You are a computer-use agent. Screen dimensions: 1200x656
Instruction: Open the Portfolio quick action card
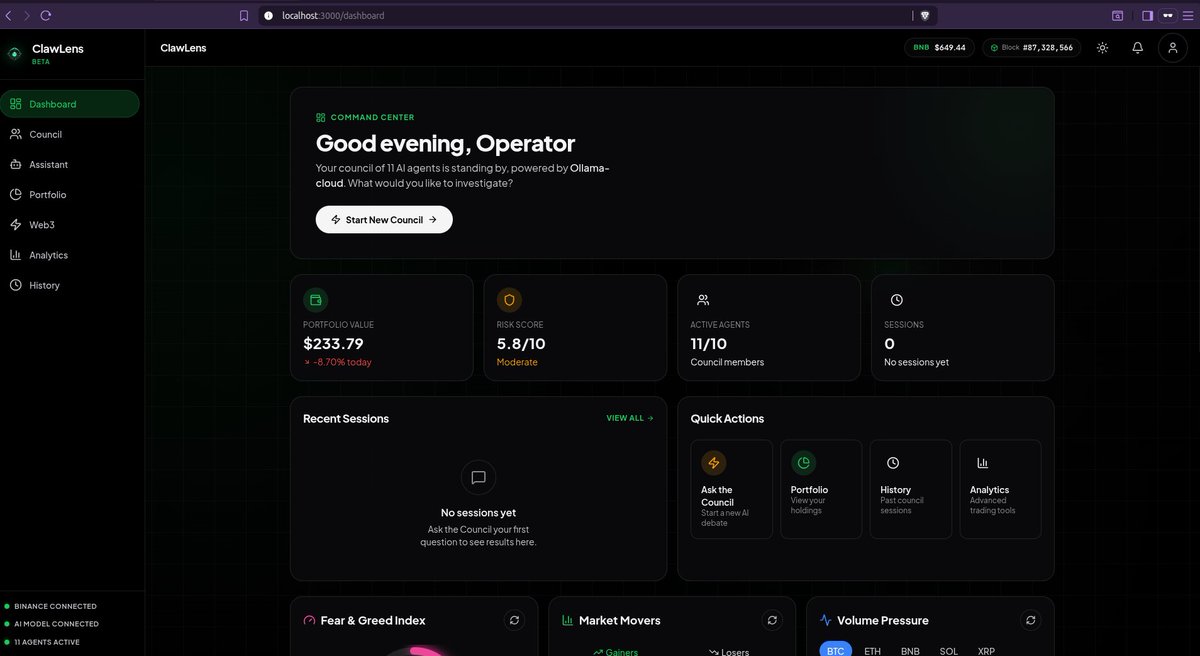[x=821, y=489]
